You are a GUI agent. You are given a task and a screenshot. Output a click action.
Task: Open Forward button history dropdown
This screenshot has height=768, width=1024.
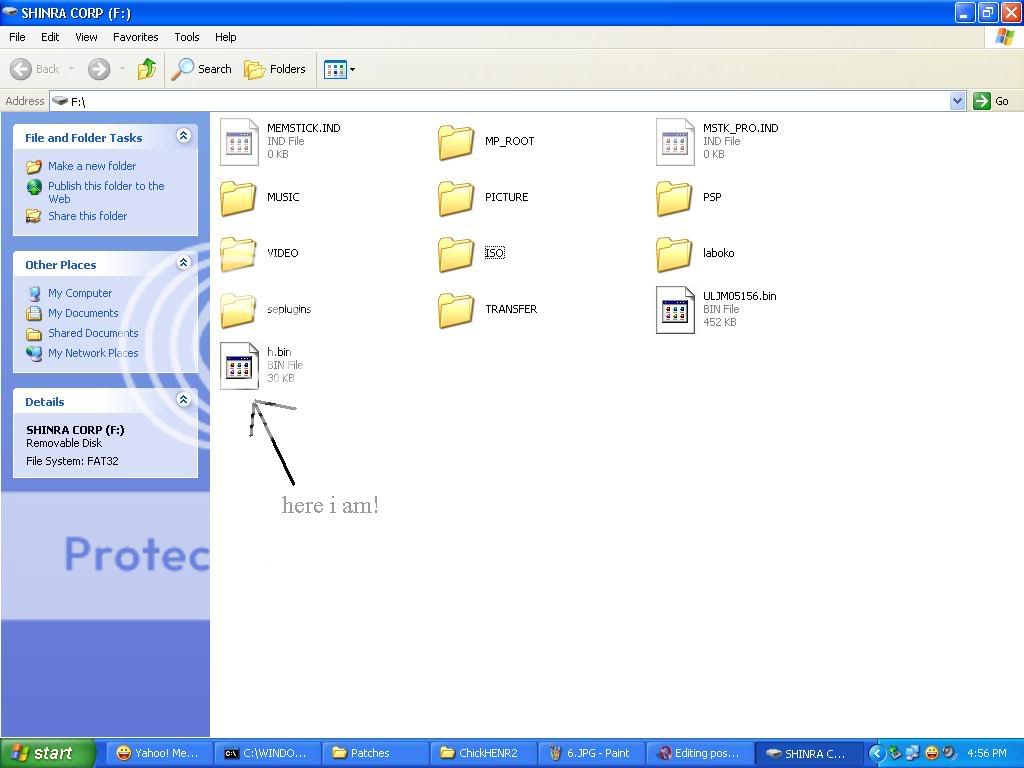122,69
